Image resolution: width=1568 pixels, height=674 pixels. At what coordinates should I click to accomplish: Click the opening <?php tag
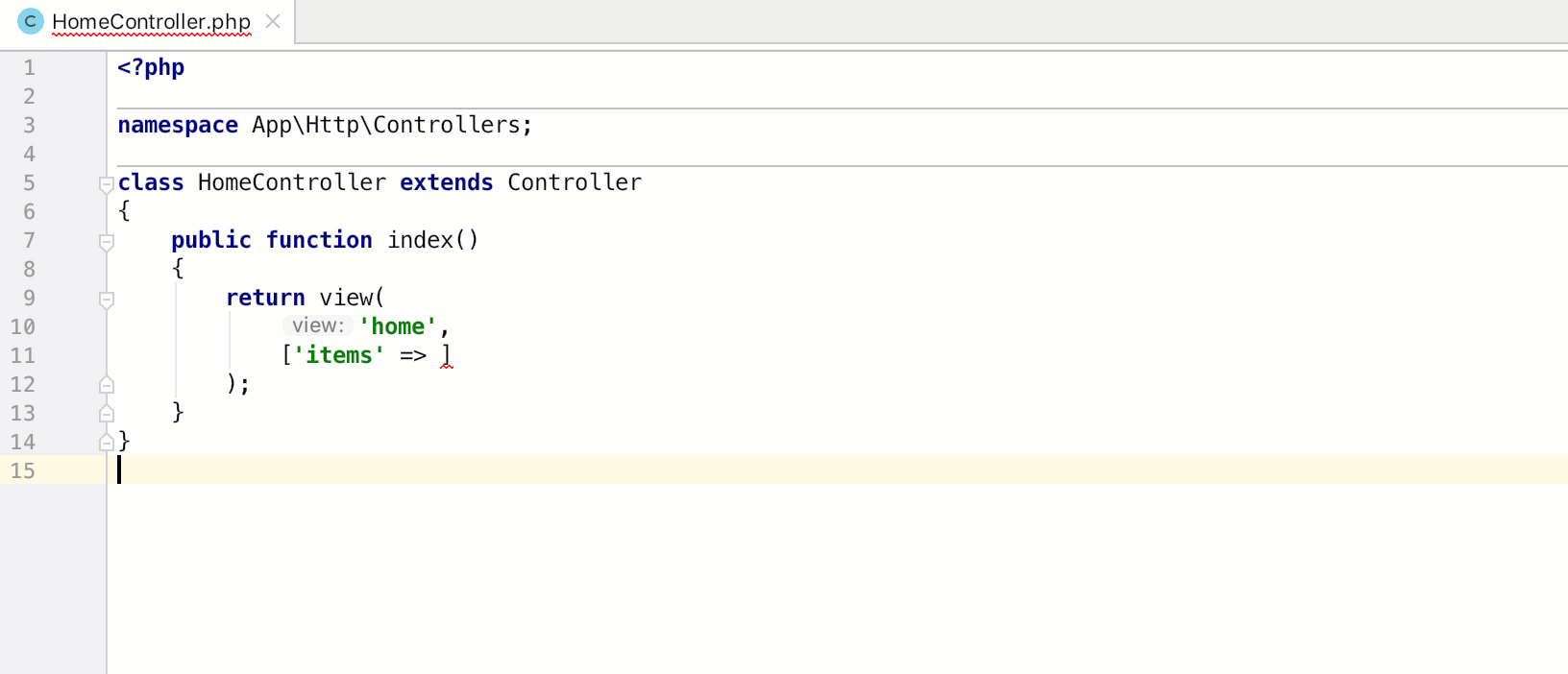point(151,67)
